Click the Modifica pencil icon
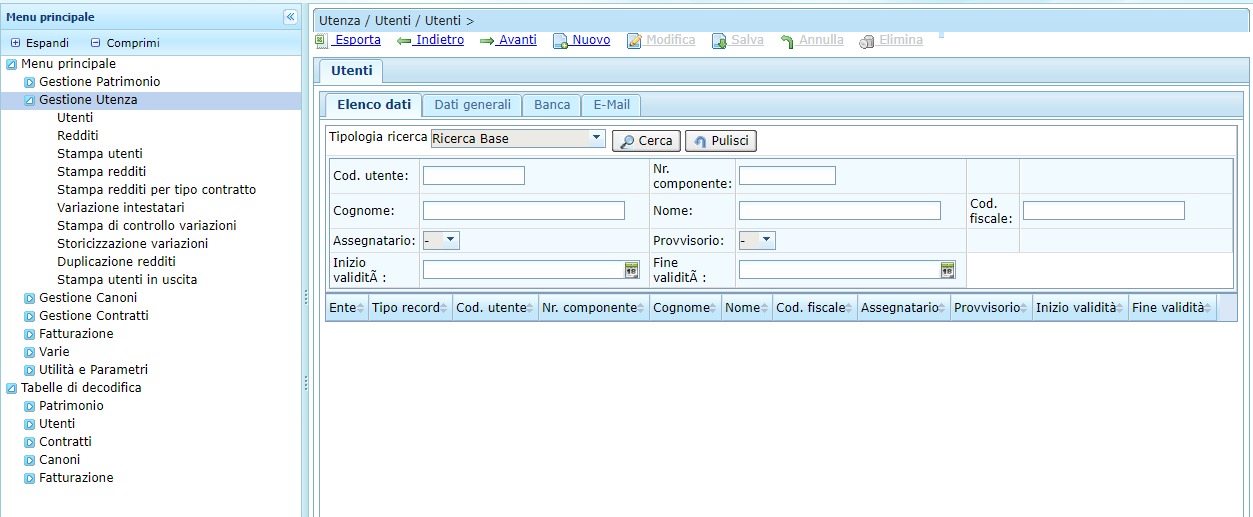The width and height of the screenshot is (1253, 517). click(634, 41)
